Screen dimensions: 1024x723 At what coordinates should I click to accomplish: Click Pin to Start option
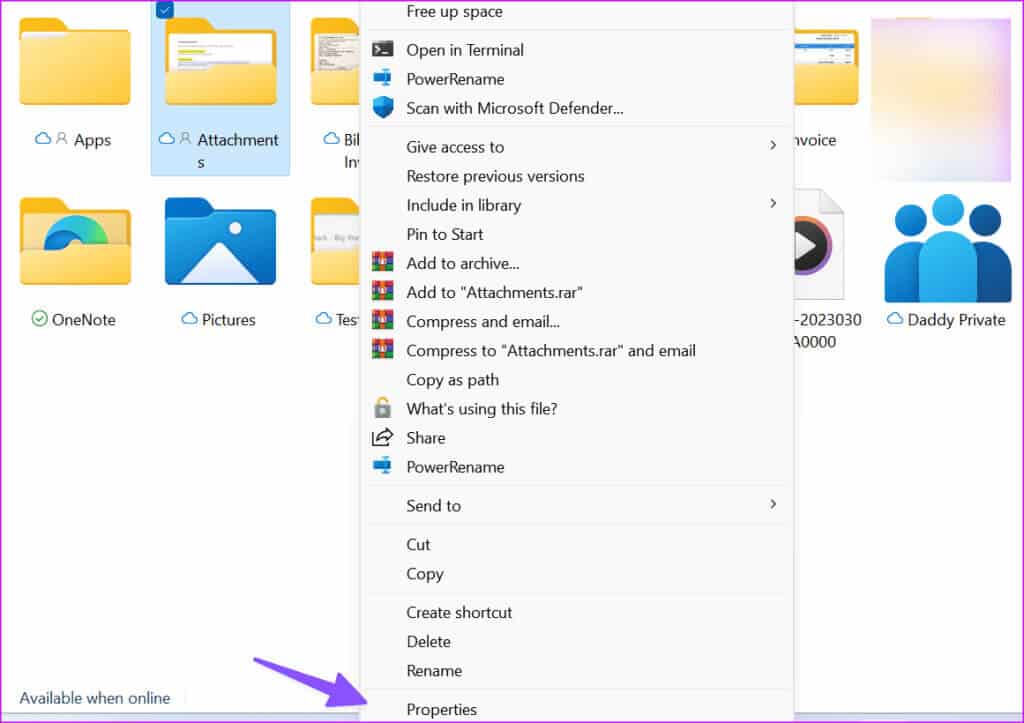[x=444, y=234]
